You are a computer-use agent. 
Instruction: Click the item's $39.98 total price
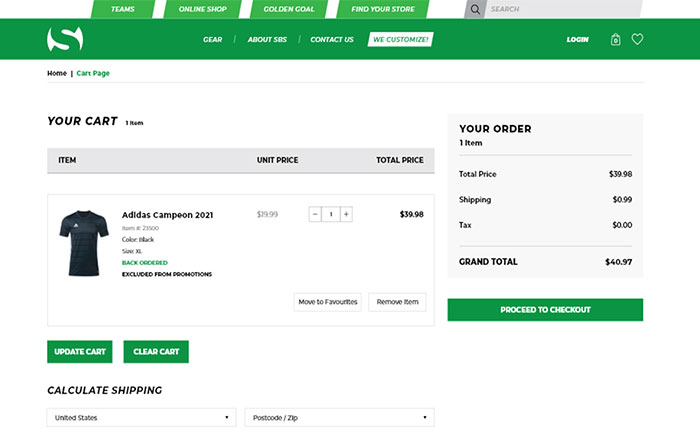coord(411,214)
